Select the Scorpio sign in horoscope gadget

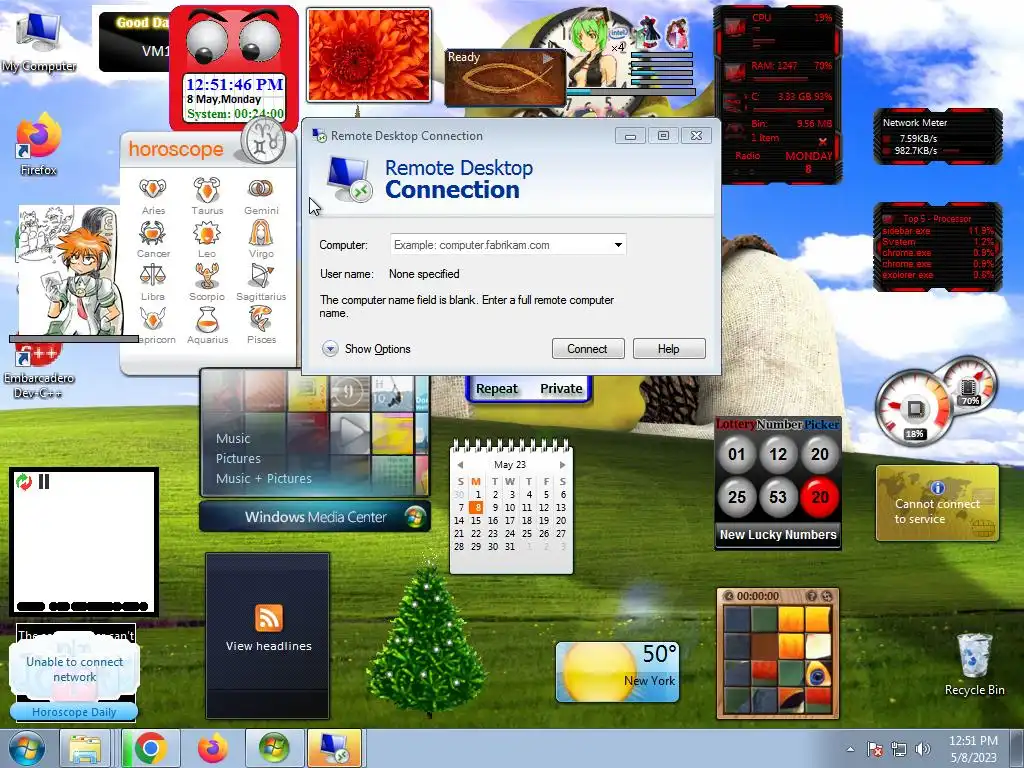(207, 282)
